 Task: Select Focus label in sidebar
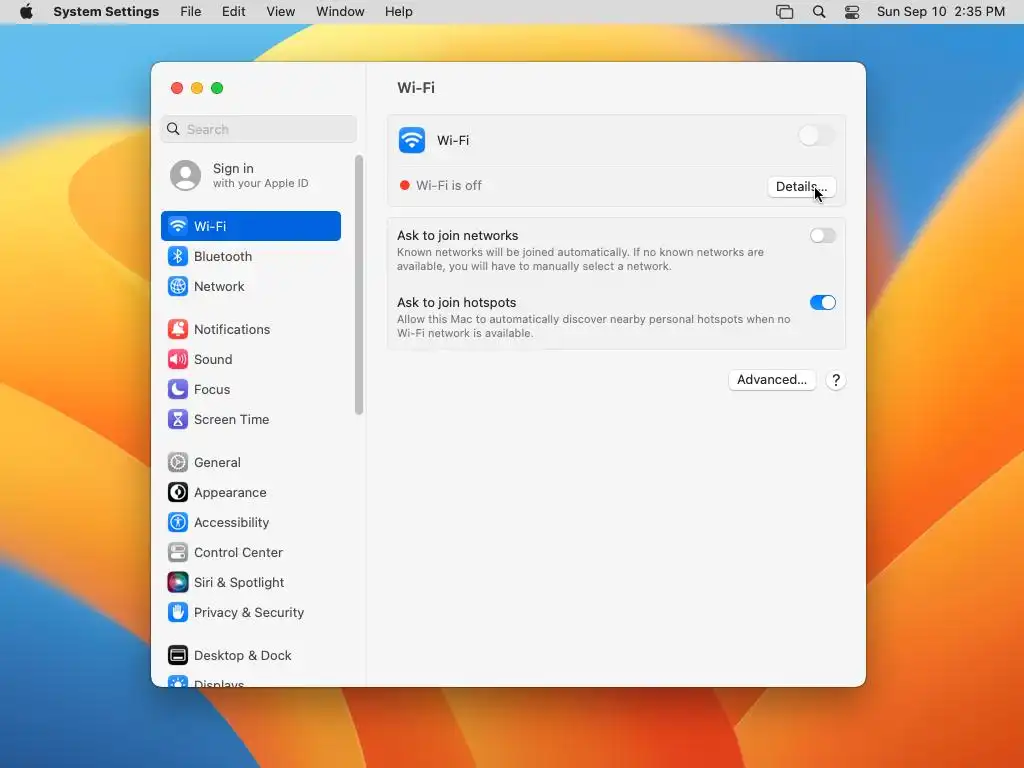212,389
